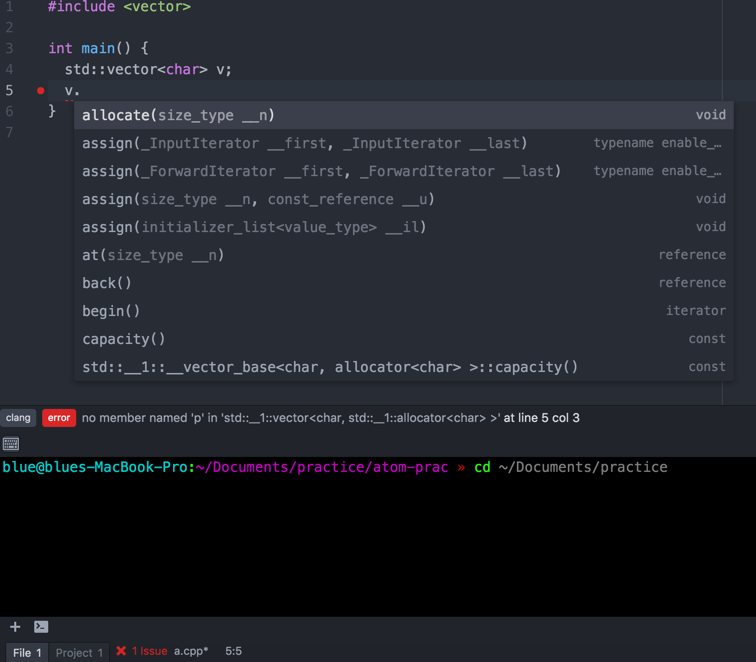
Task: Click the linter error message text
Action: point(330,418)
